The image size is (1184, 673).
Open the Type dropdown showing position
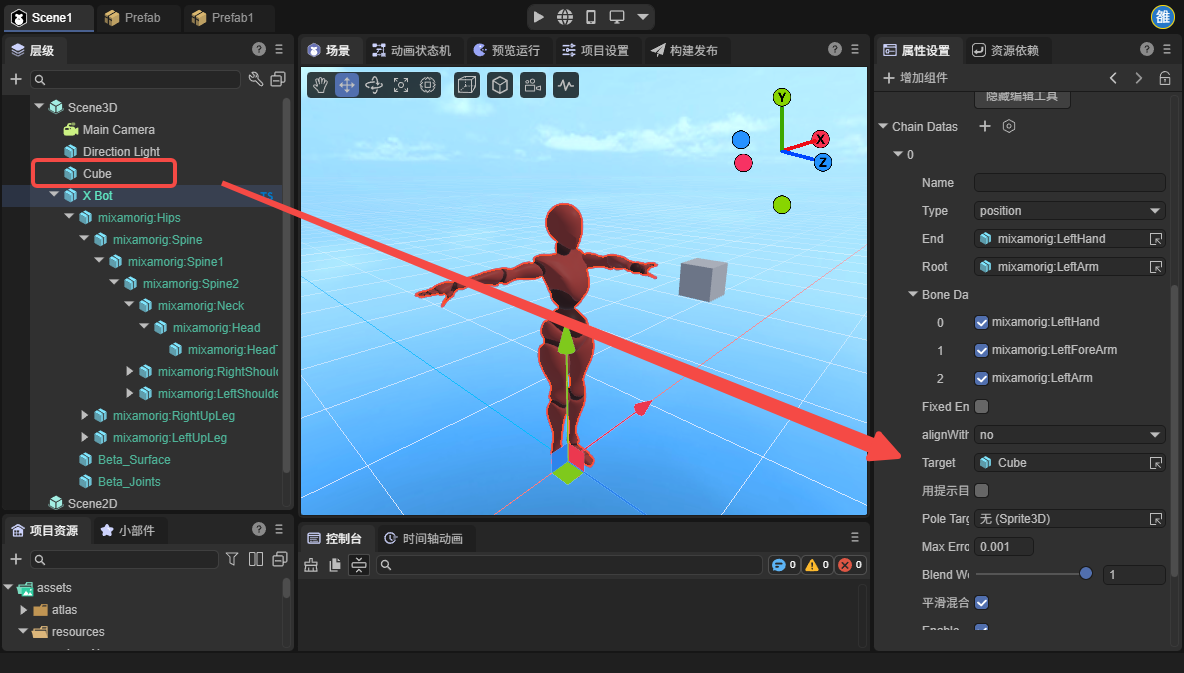coord(1069,211)
